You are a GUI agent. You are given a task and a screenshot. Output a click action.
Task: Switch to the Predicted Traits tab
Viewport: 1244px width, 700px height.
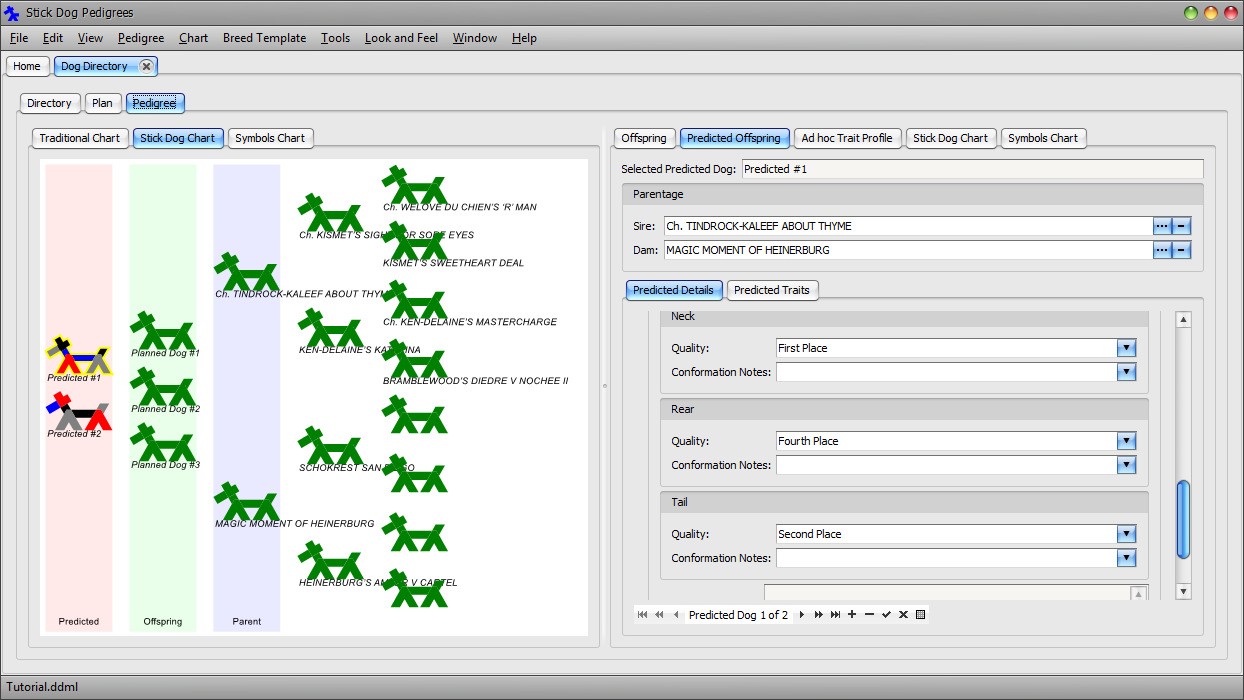coord(773,290)
